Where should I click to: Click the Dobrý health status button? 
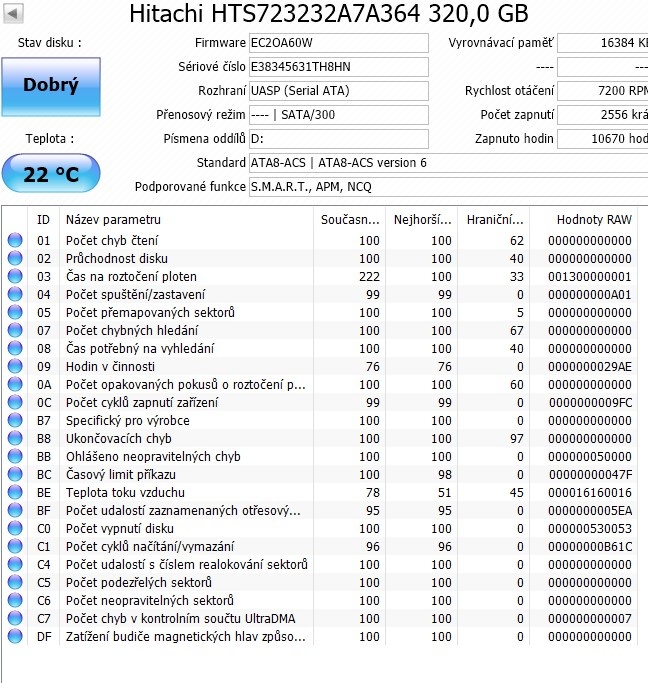pyautogui.click(x=50, y=86)
